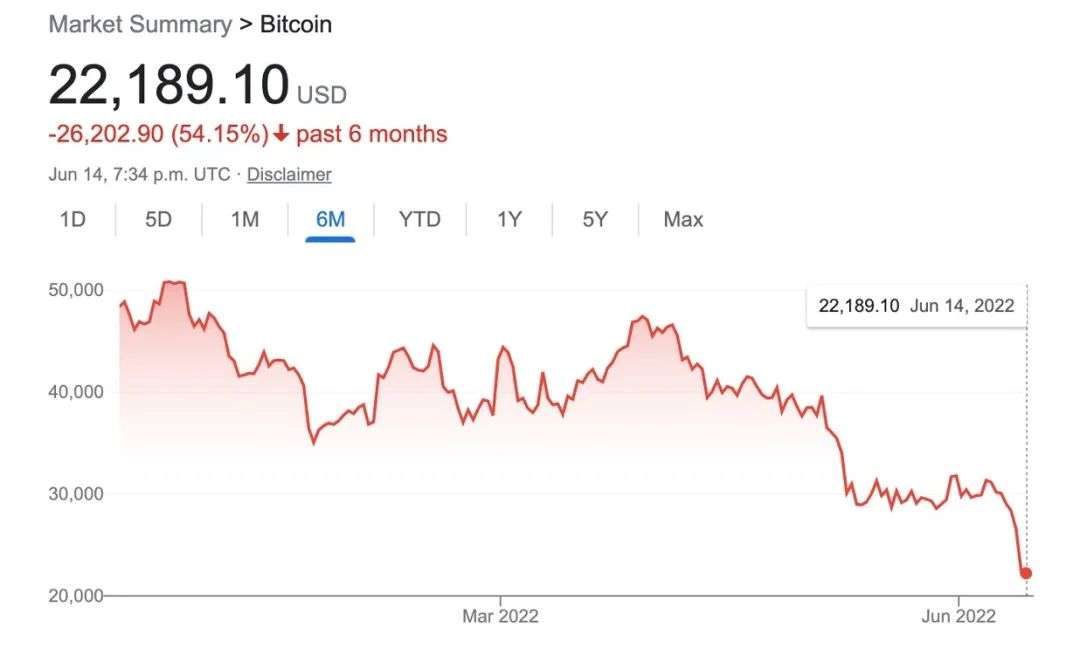Click the red data point marker

1026,573
